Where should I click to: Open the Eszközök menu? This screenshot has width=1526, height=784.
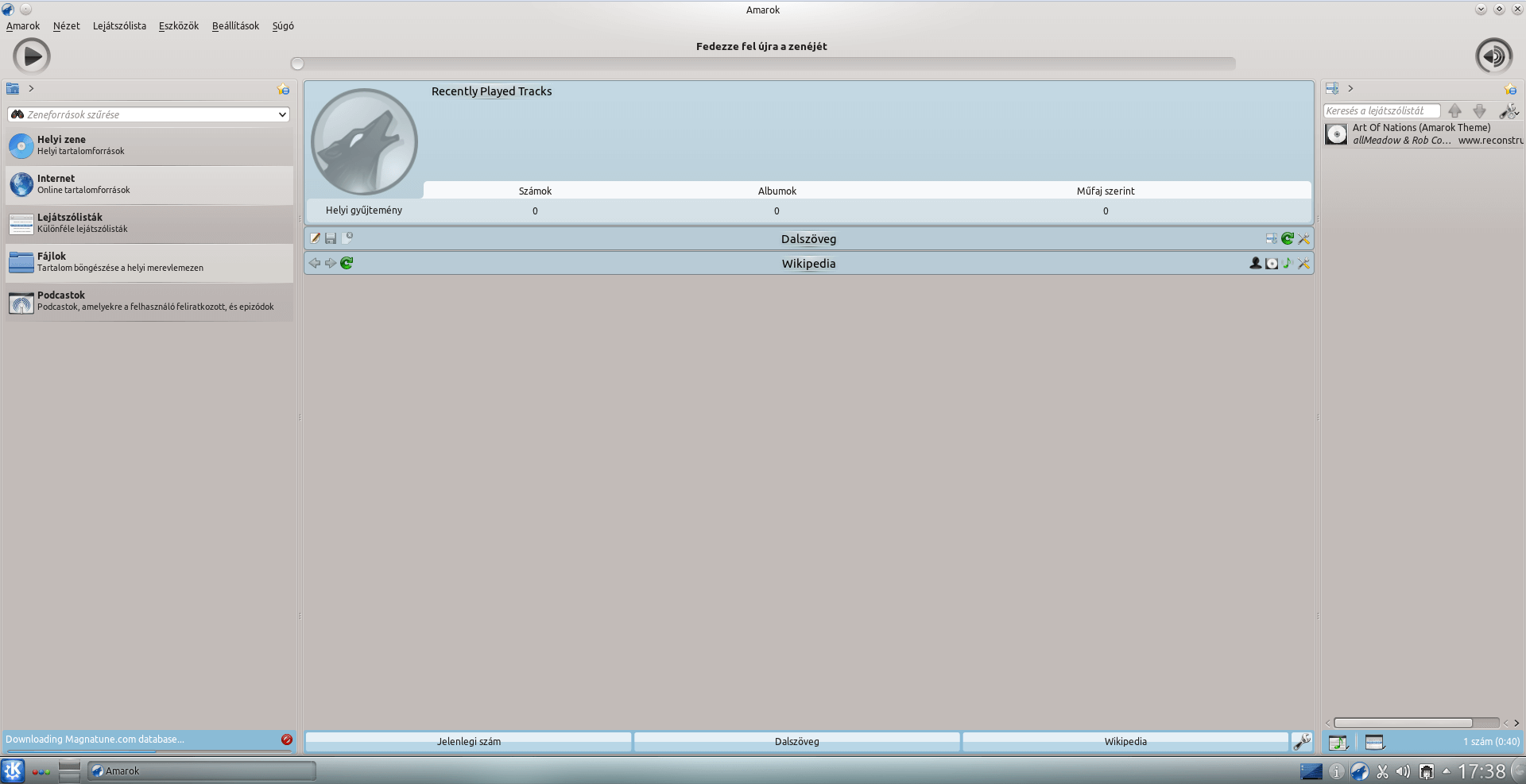click(x=178, y=25)
